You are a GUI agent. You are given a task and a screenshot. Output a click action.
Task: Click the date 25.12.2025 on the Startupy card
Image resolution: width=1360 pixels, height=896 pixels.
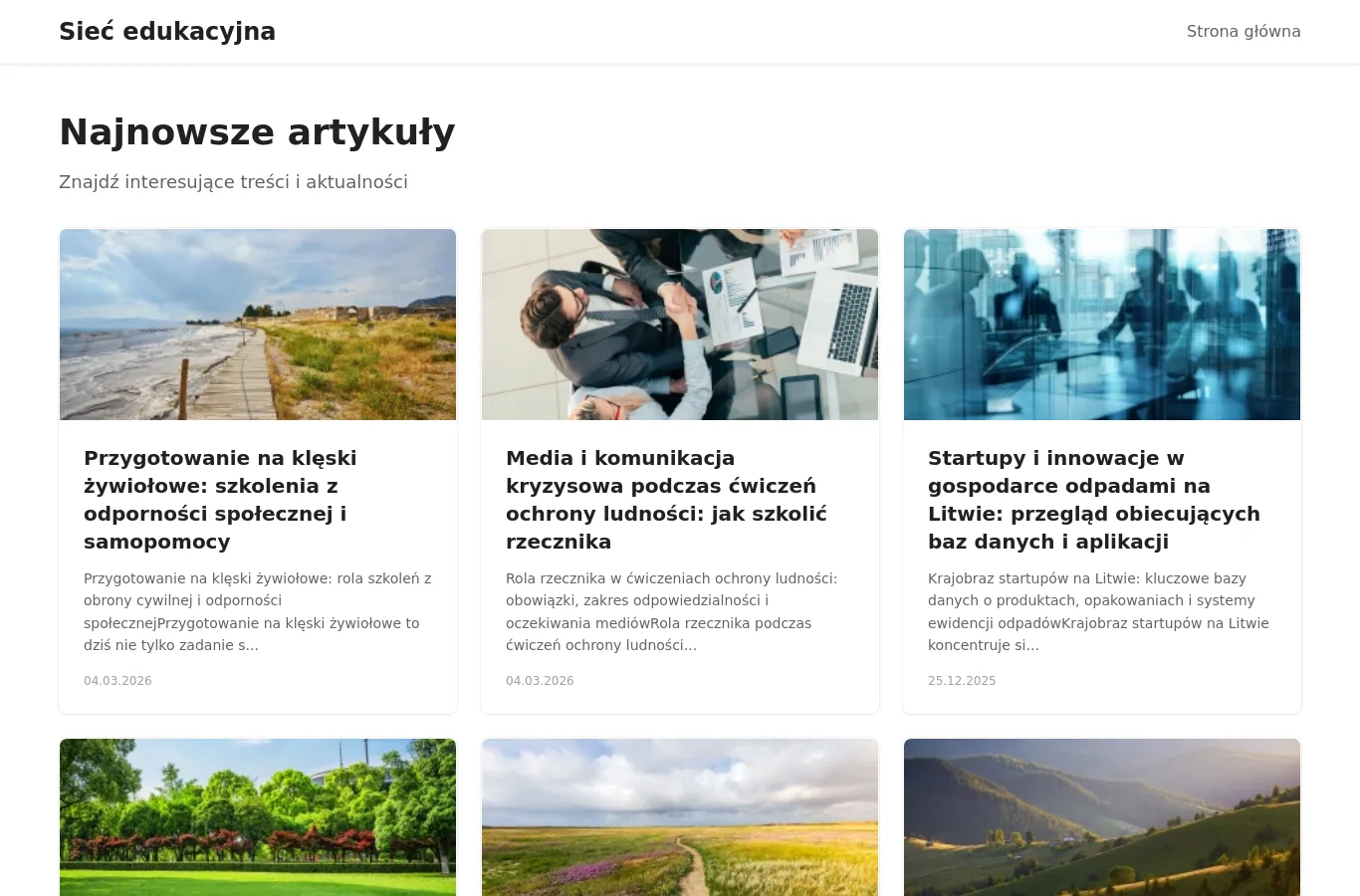tap(962, 681)
